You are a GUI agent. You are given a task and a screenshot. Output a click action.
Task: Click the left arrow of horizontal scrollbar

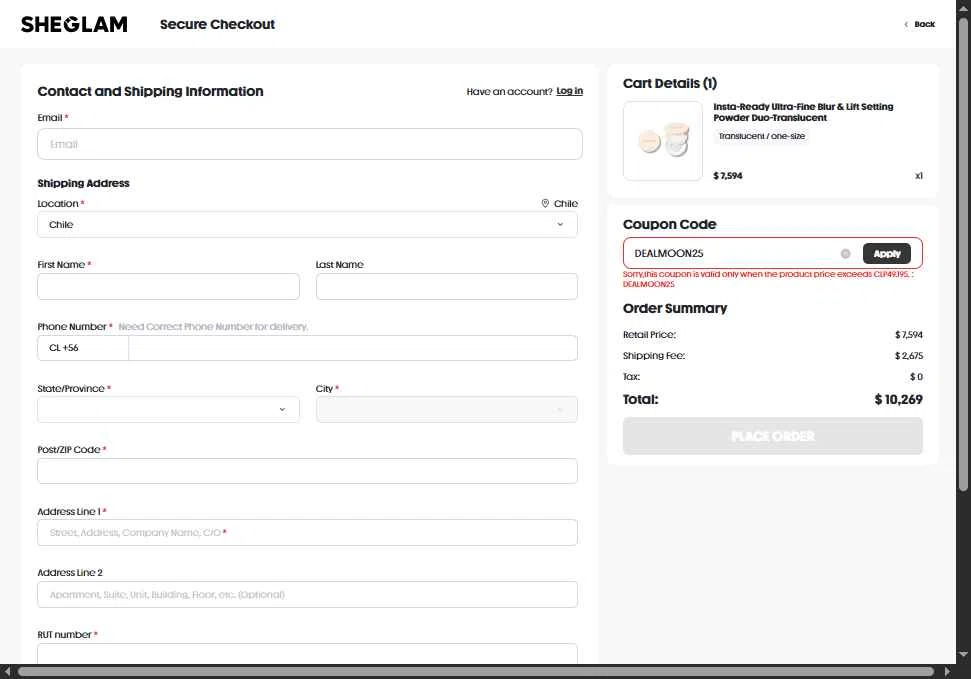click(6, 672)
